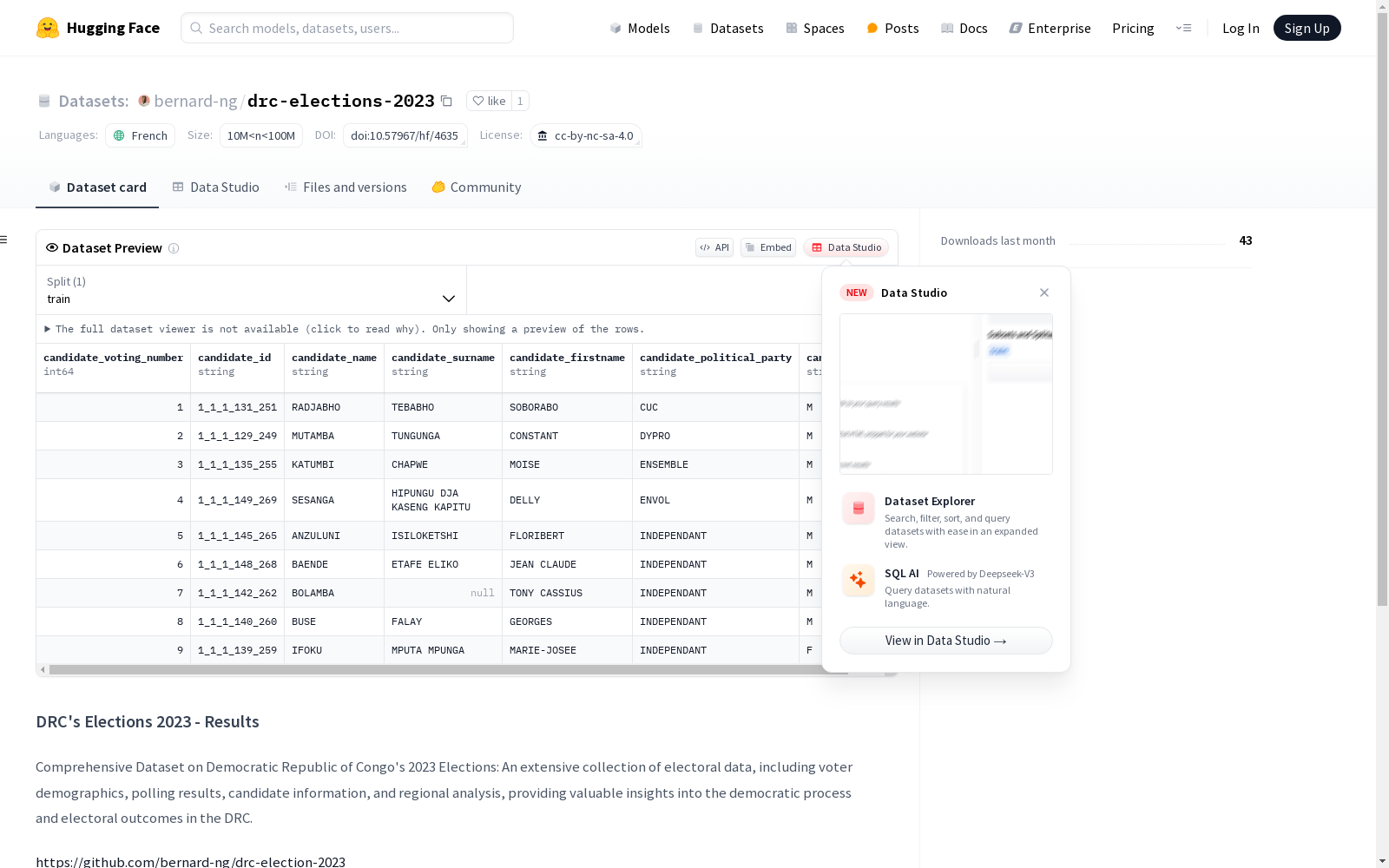This screenshot has width=1389, height=868.
Task: Like the dataset with heart button
Action: tap(489, 101)
